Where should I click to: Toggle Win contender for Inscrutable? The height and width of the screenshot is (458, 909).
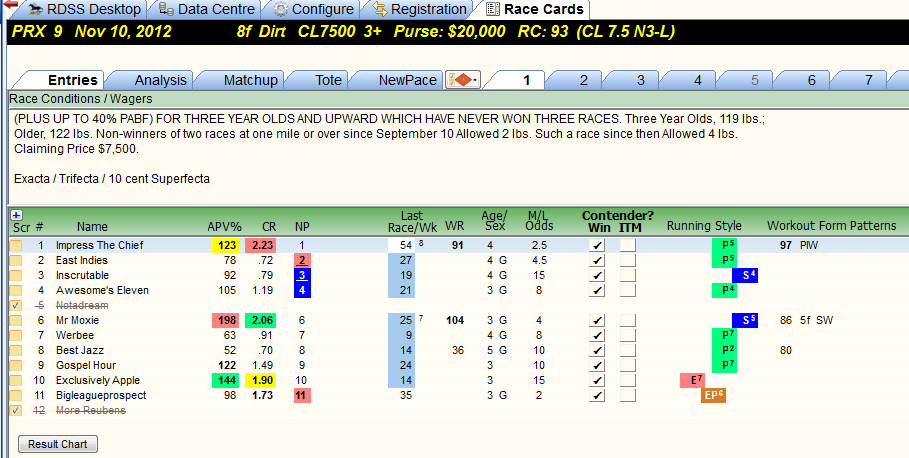coord(597,275)
